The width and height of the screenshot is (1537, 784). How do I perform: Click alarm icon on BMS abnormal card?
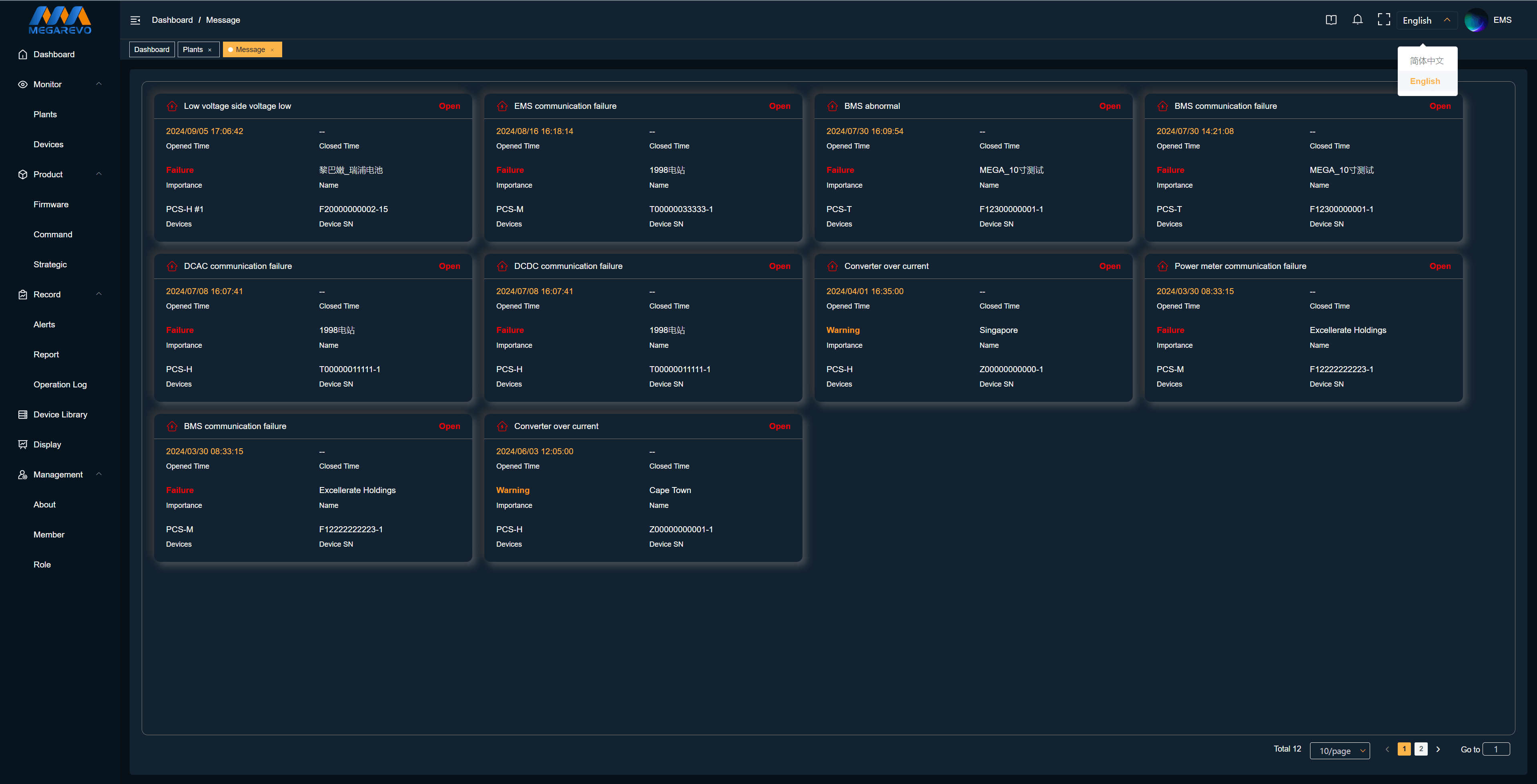tap(833, 106)
